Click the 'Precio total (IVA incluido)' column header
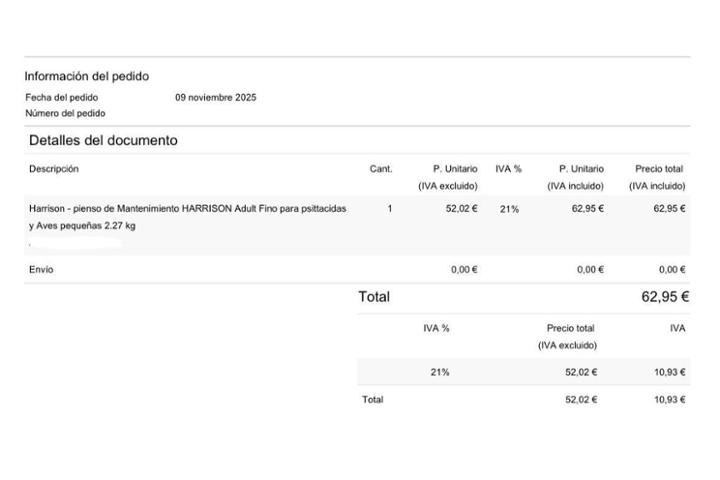The width and height of the screenshot is (720, 480). click(x=658, y=177)
